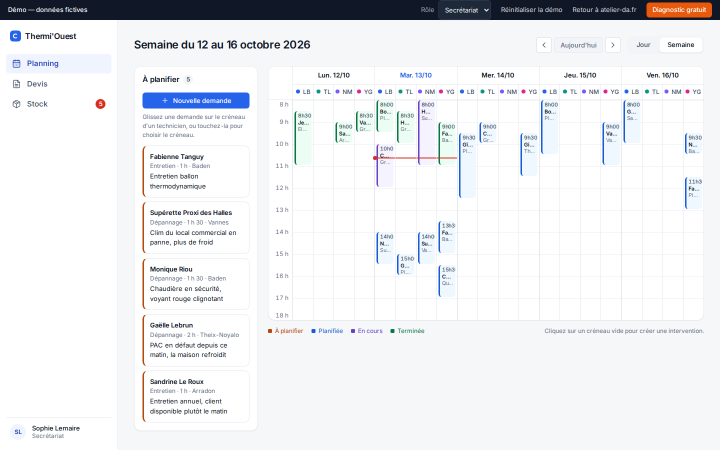Switch to the Jour view
The width and height of the screenshot is (720, 450).
643,45
